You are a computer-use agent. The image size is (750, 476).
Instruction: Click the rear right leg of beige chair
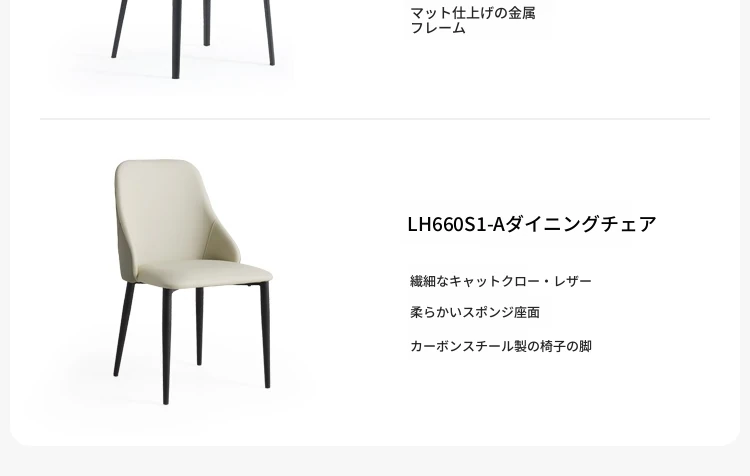point(265,335)
